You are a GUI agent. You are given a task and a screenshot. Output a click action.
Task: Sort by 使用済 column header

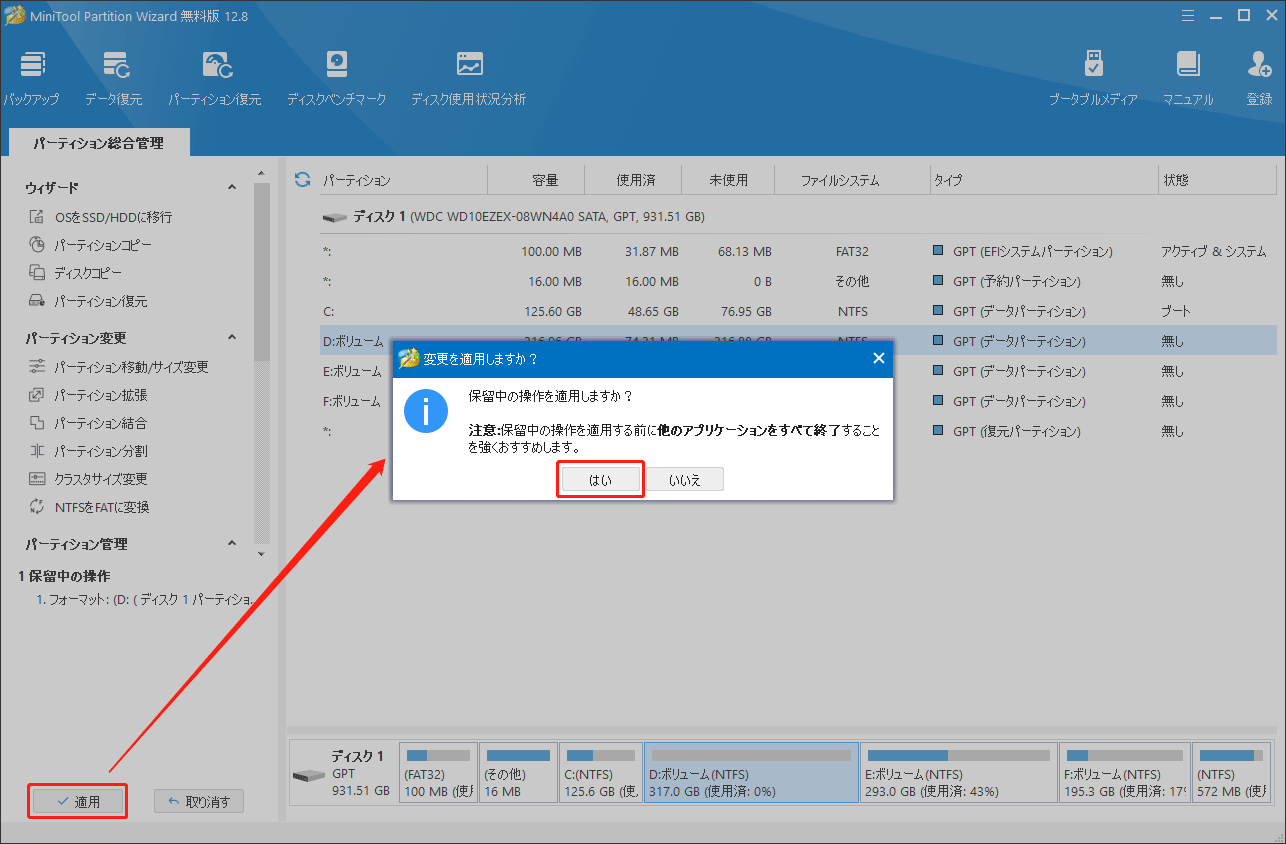point(634,180)
